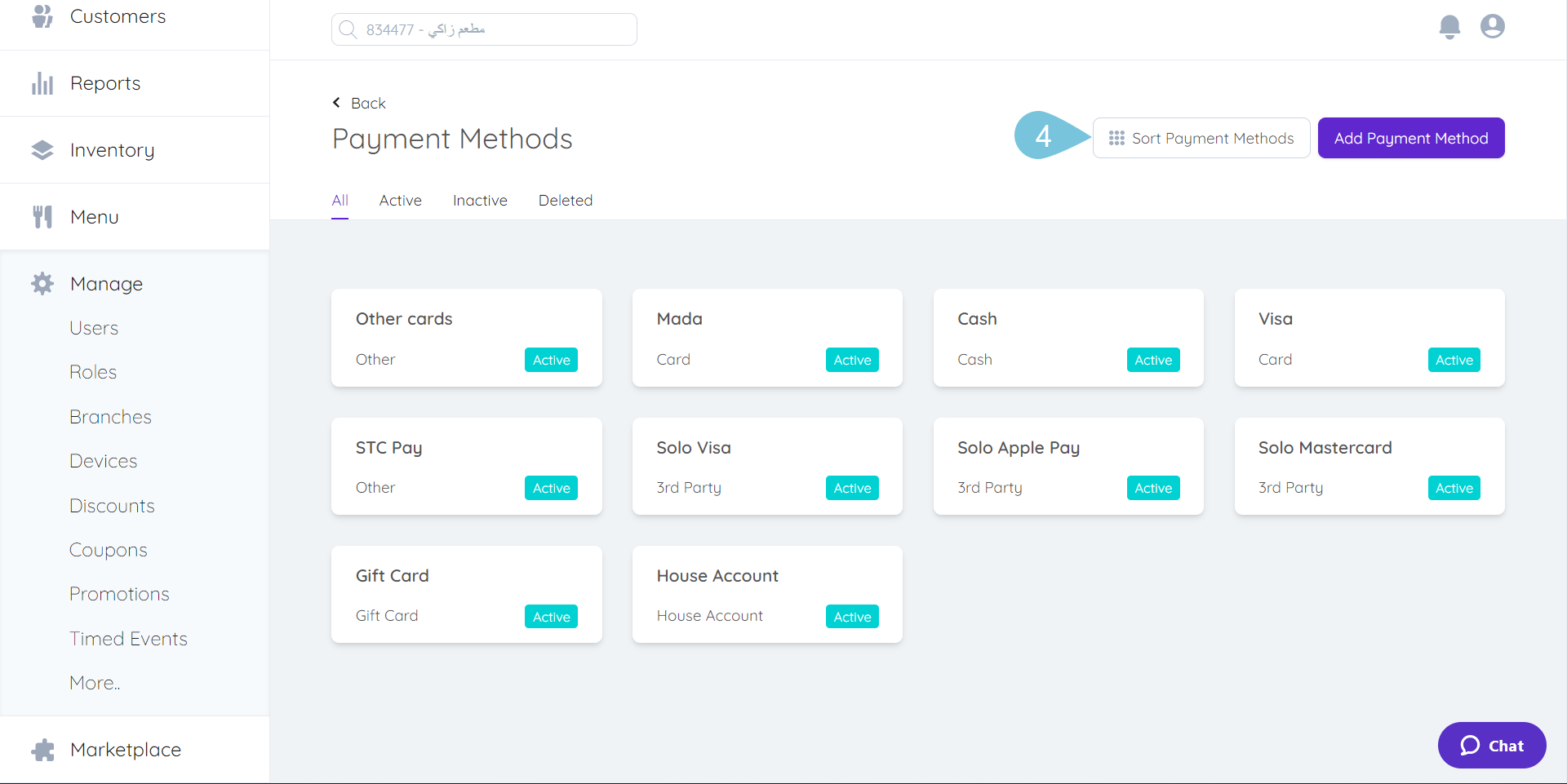The height and width of the screenshot is (784, 1567).
Task: Expand More.. under the Manage menu
Action: pyautogui.click(x=94, y=683)
